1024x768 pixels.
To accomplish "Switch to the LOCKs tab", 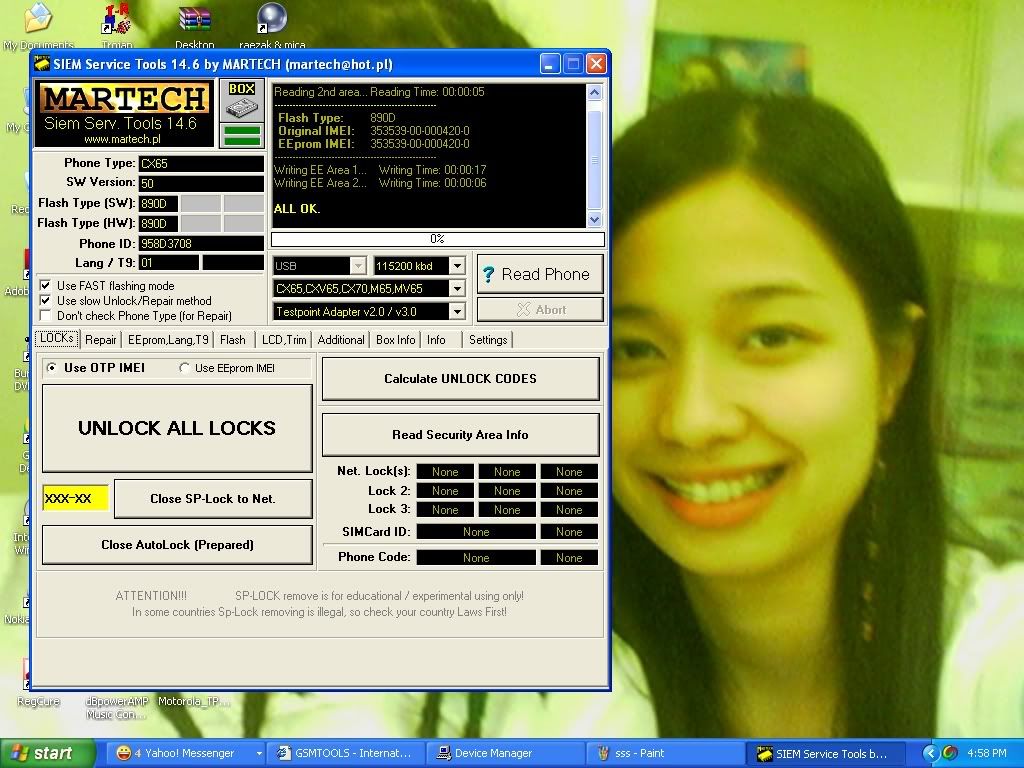I will pos(57,338).
